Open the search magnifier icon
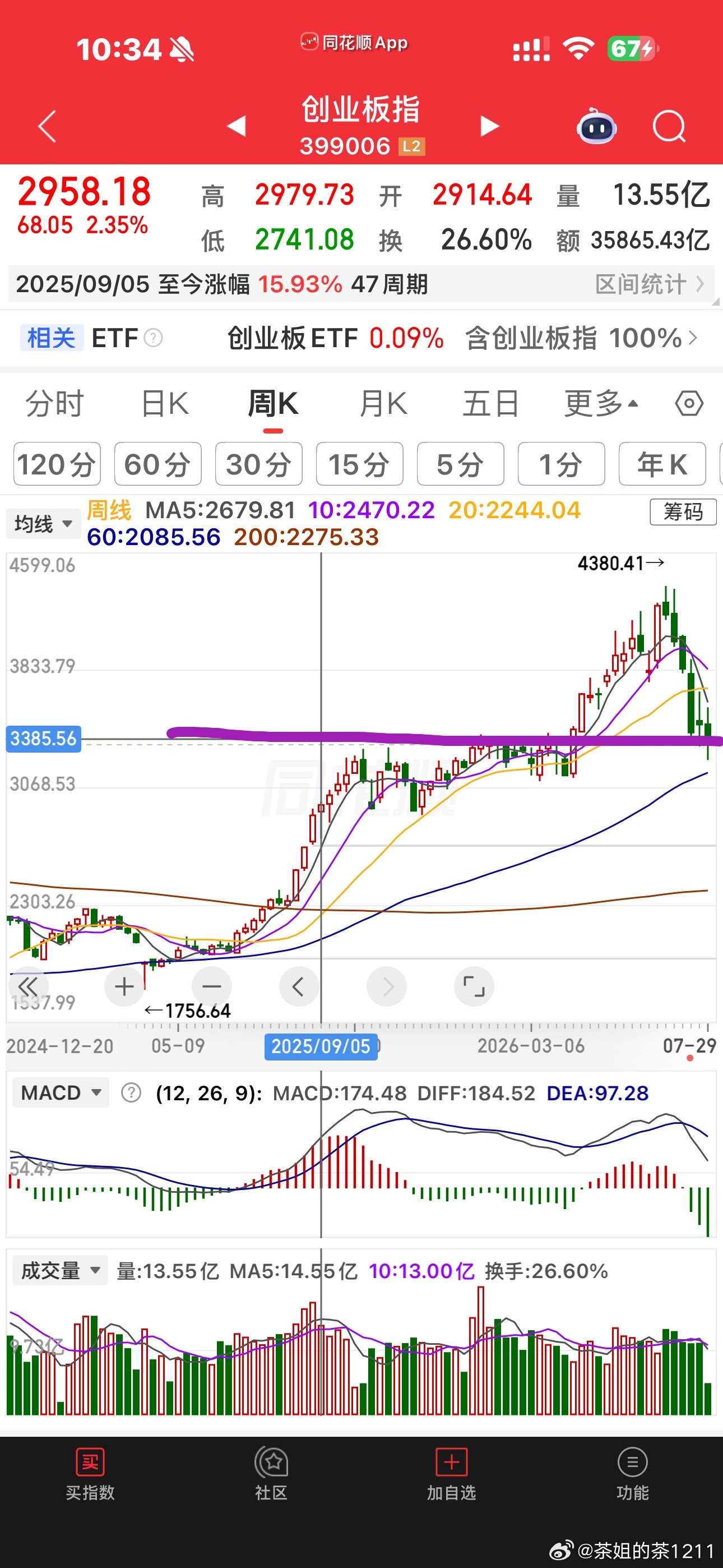The width and height of the screenshot is (723, 1568). (669, 127)
